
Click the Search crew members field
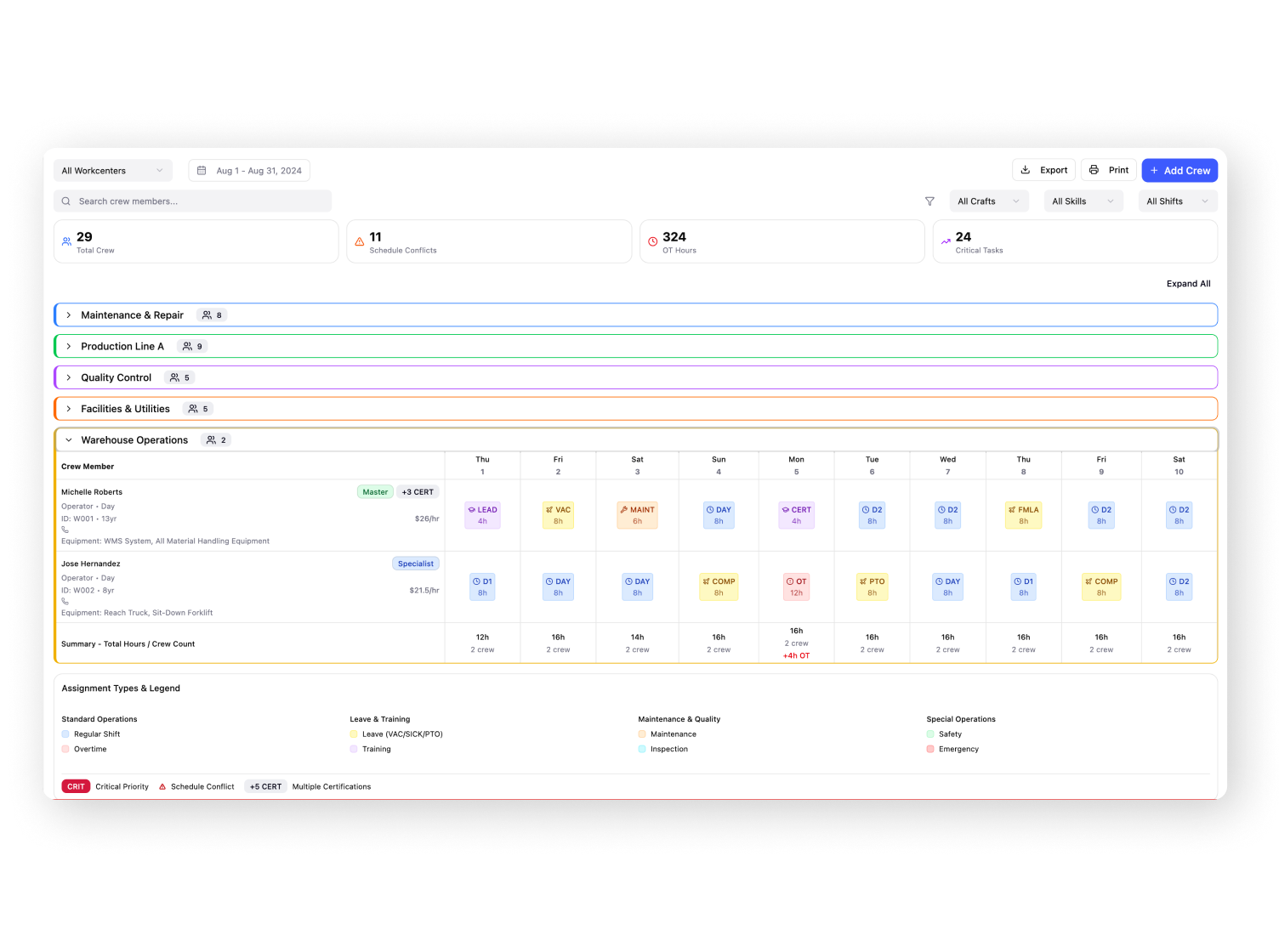pyautogui.click(x=192, y=201)
